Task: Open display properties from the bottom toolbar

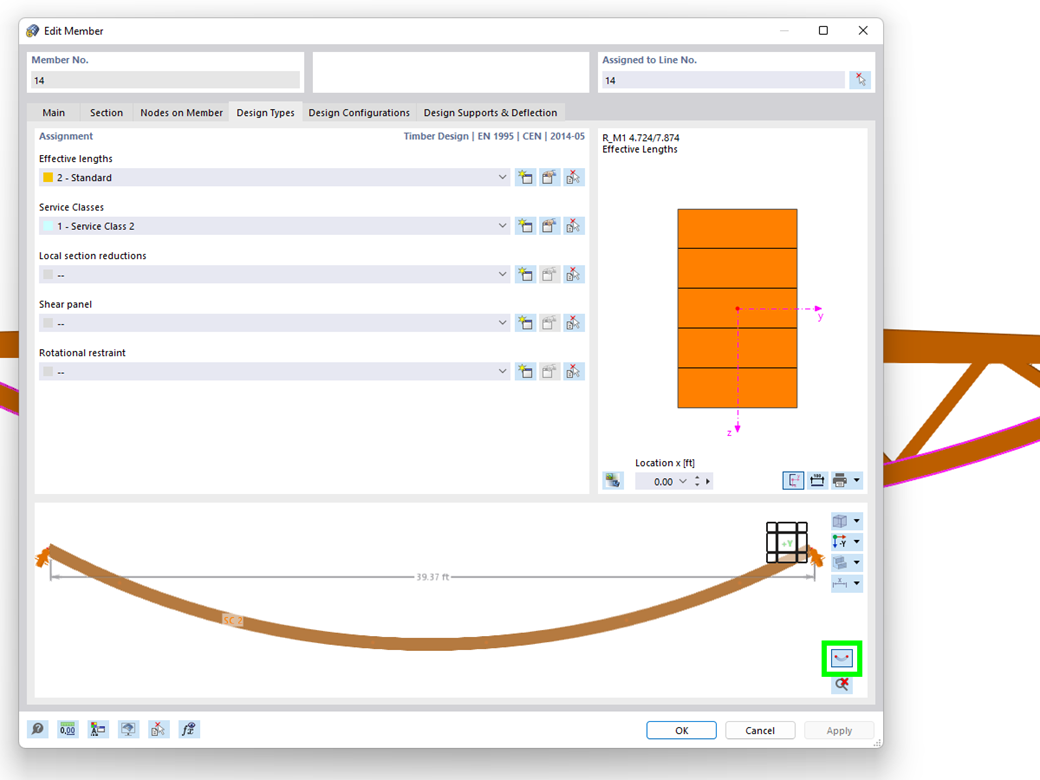Action: [127, 729]
